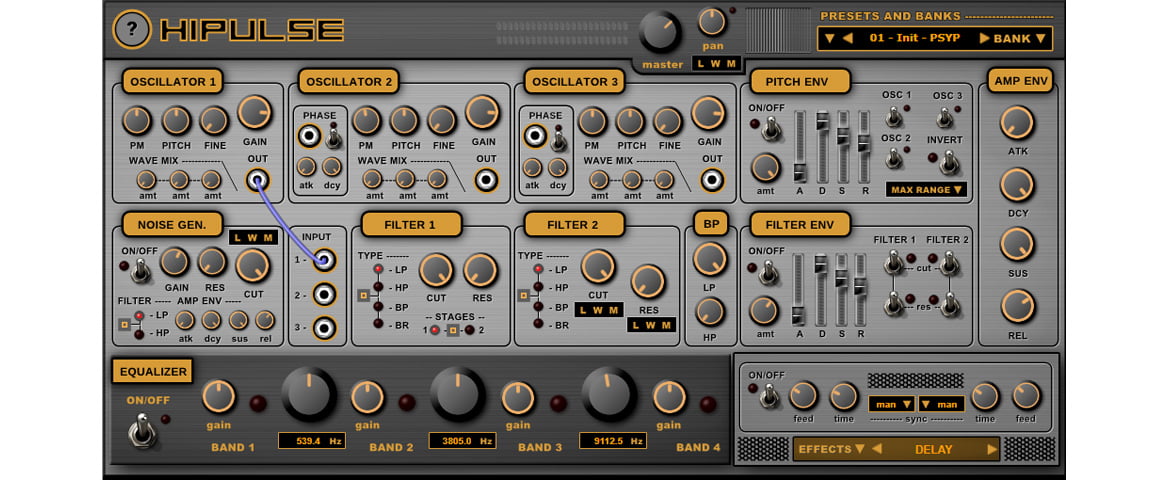This screenshot has width=1170, height=480.
Task: Click the BP section LP knob
Action: click(710, 259)
